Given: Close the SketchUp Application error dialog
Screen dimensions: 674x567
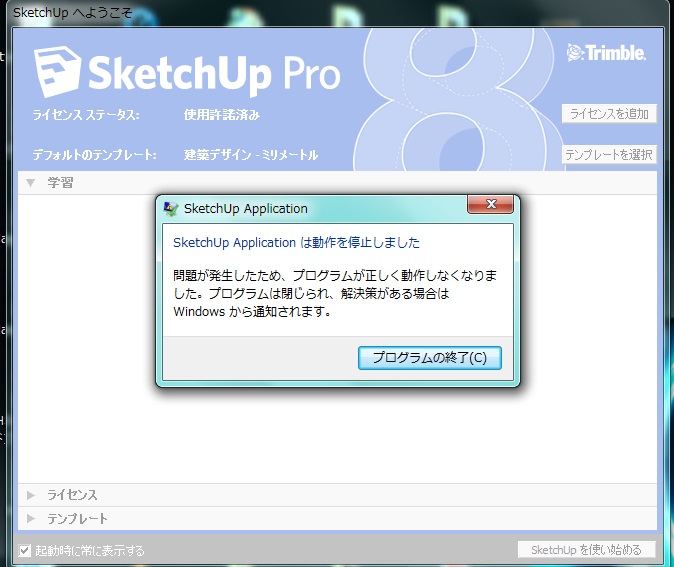Looking at the screenshot, I should point(490,204).
